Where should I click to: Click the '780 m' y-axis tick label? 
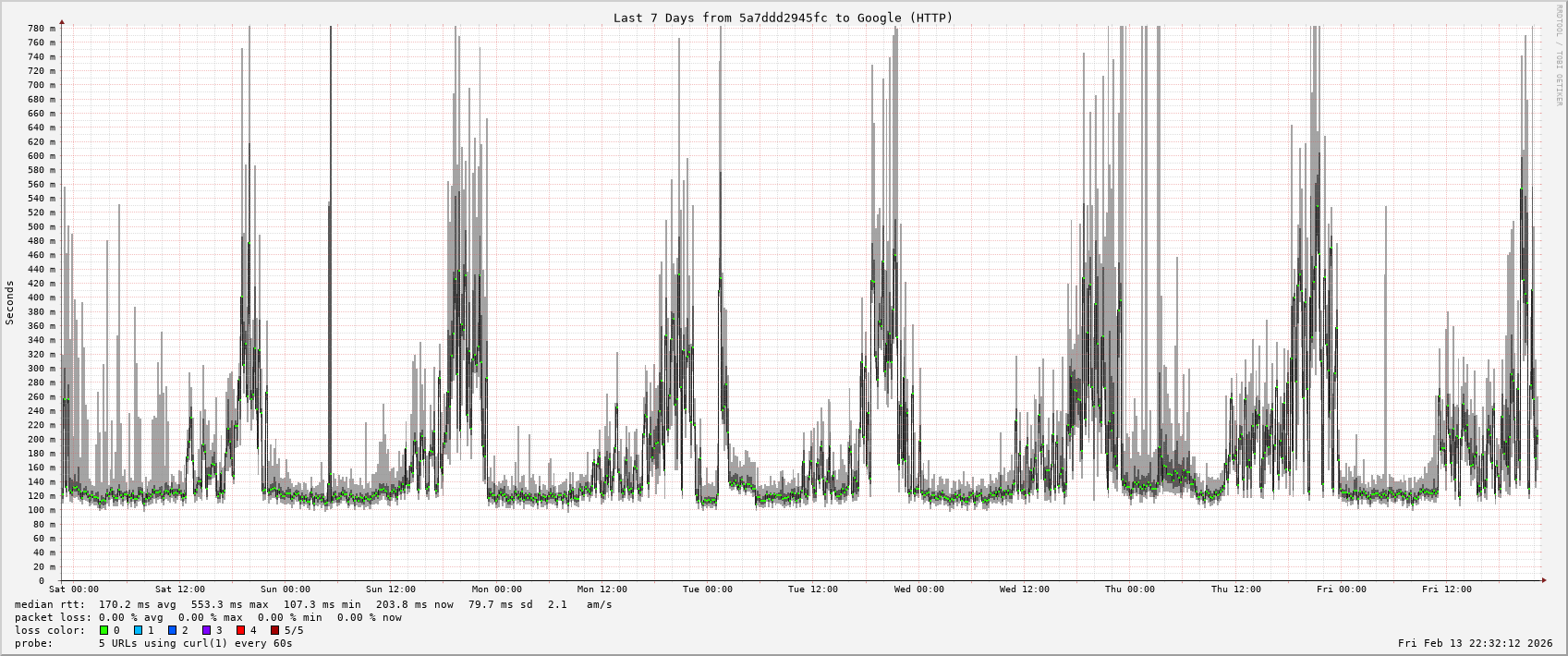tap(41, 29)
